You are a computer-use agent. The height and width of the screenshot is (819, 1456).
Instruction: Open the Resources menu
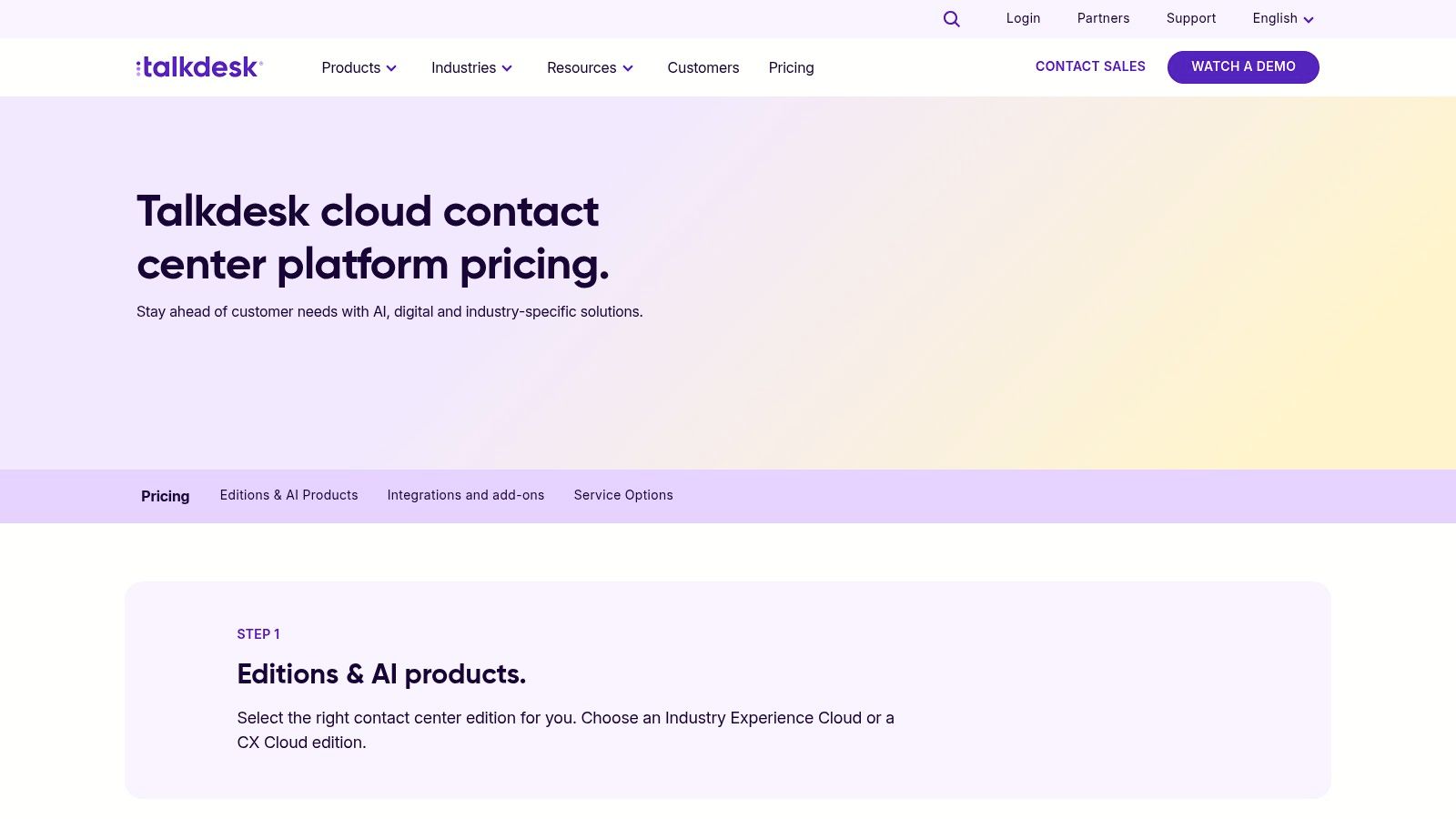[581, 67]
